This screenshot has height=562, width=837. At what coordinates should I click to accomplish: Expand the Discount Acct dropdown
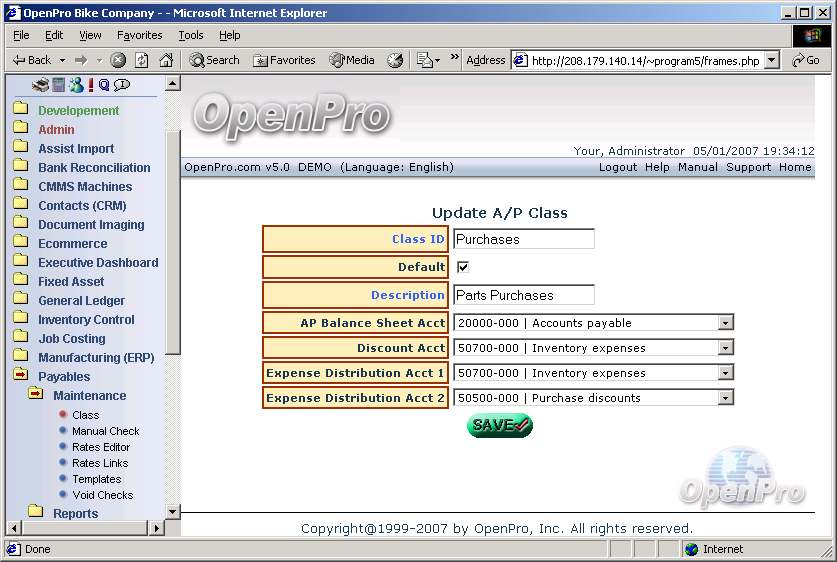click(726, 348)
